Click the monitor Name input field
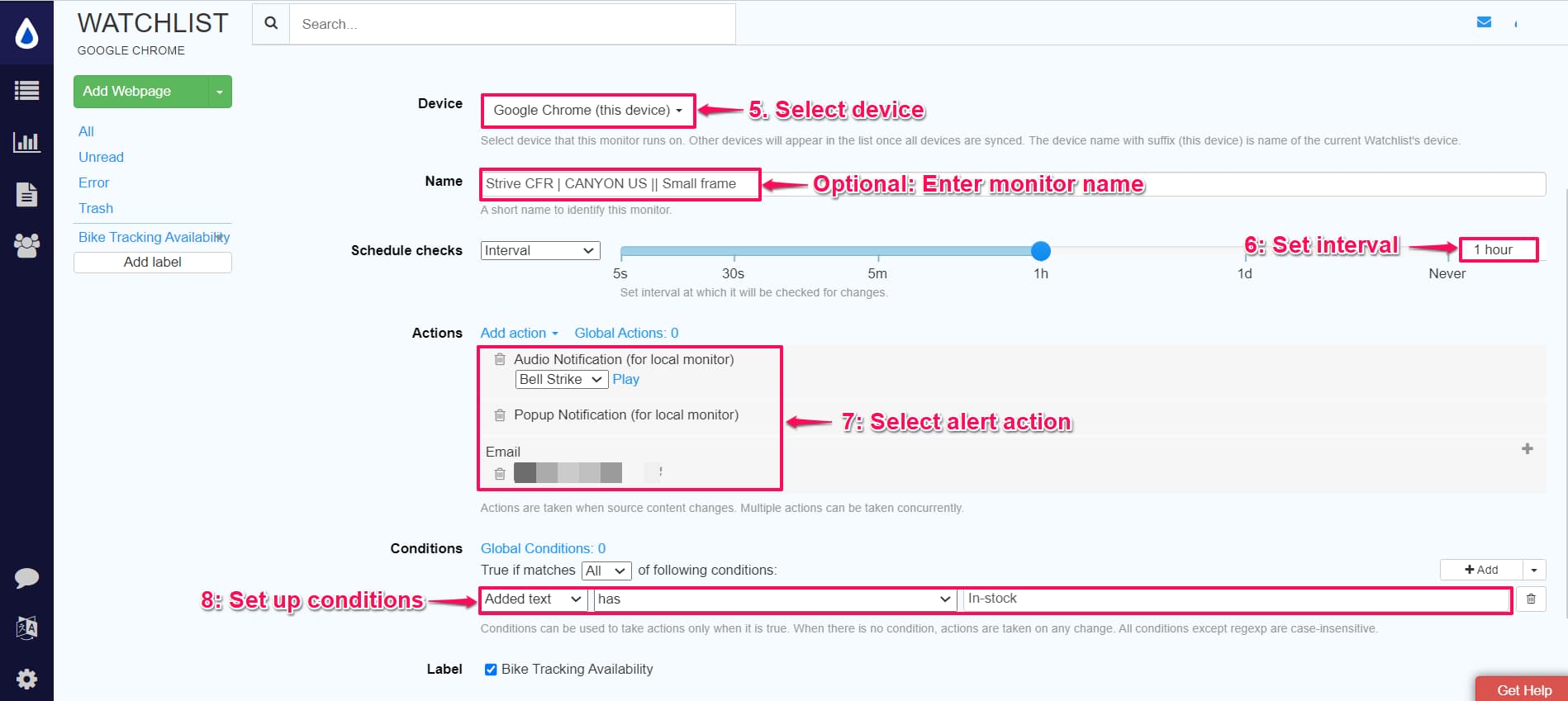The height and width of the screenshot is (701, 1568). coord(620,184)
